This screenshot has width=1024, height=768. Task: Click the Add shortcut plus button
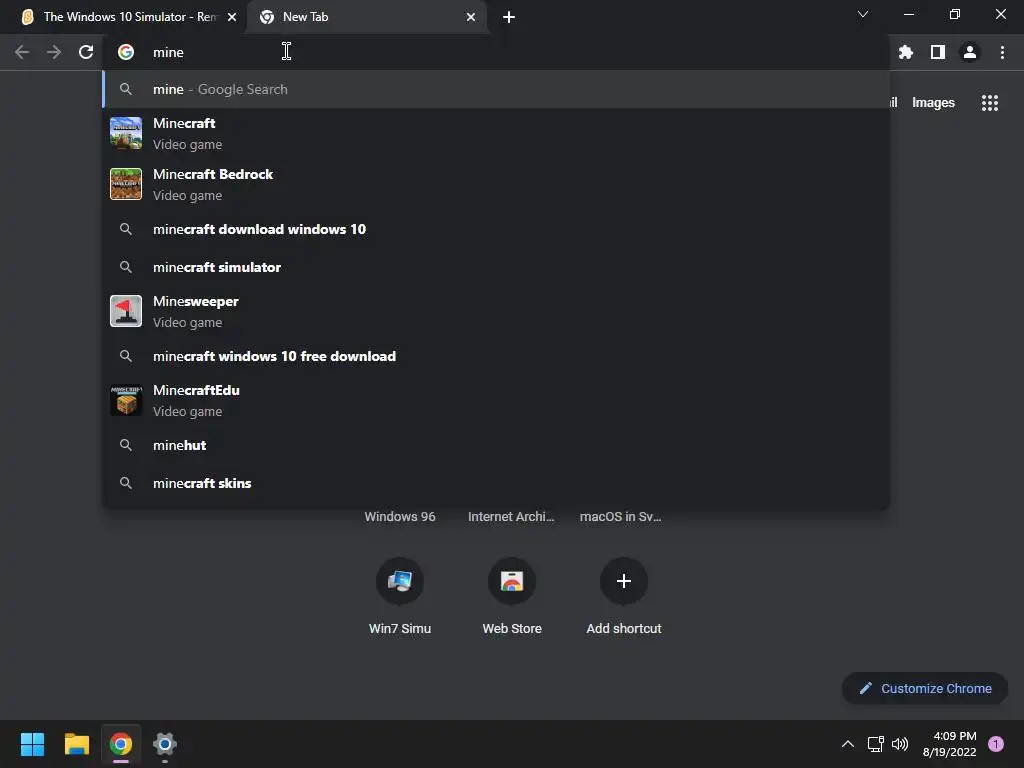coord(624,581)
